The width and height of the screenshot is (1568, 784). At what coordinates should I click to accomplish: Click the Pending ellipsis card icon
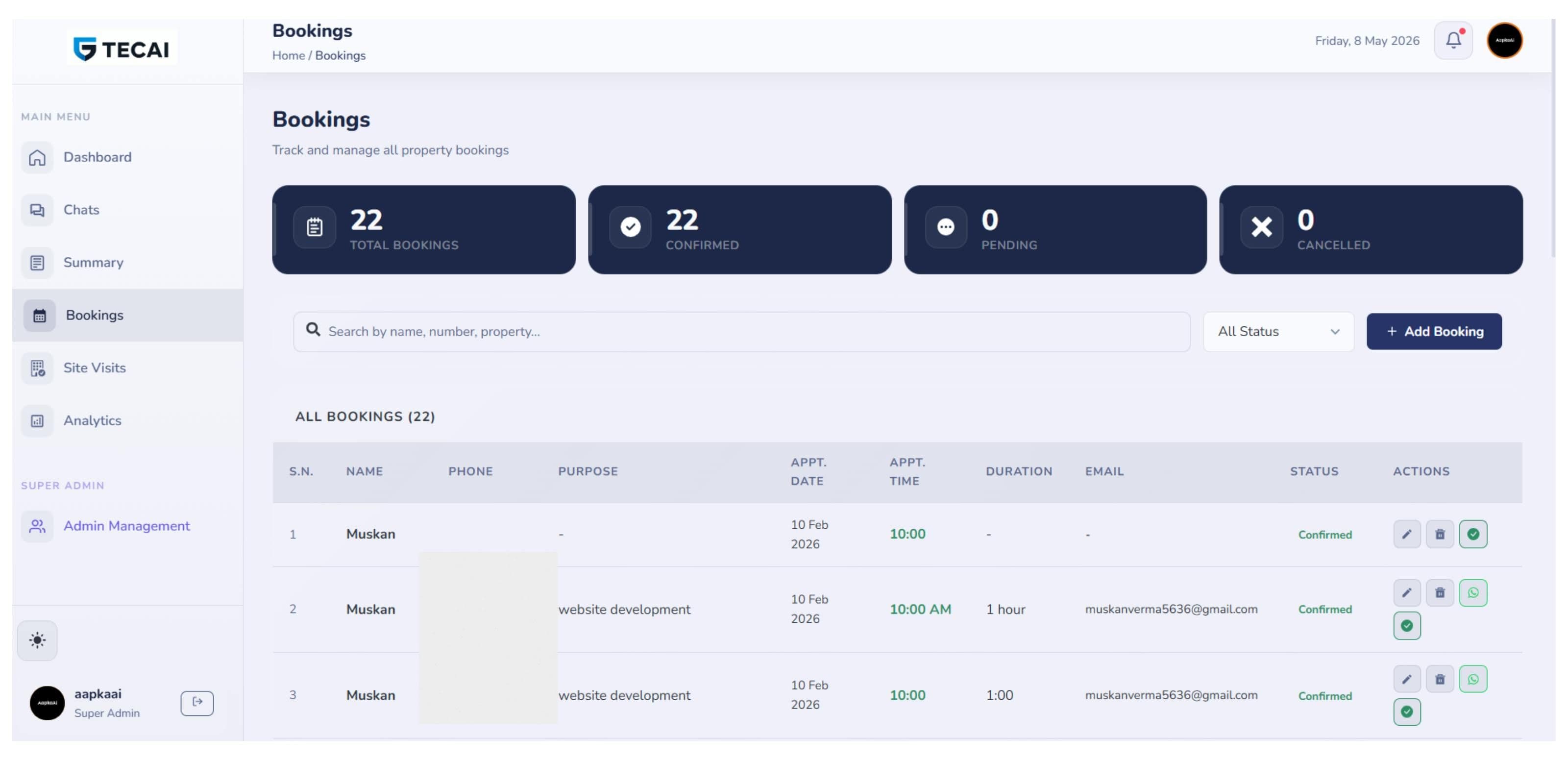946,227
